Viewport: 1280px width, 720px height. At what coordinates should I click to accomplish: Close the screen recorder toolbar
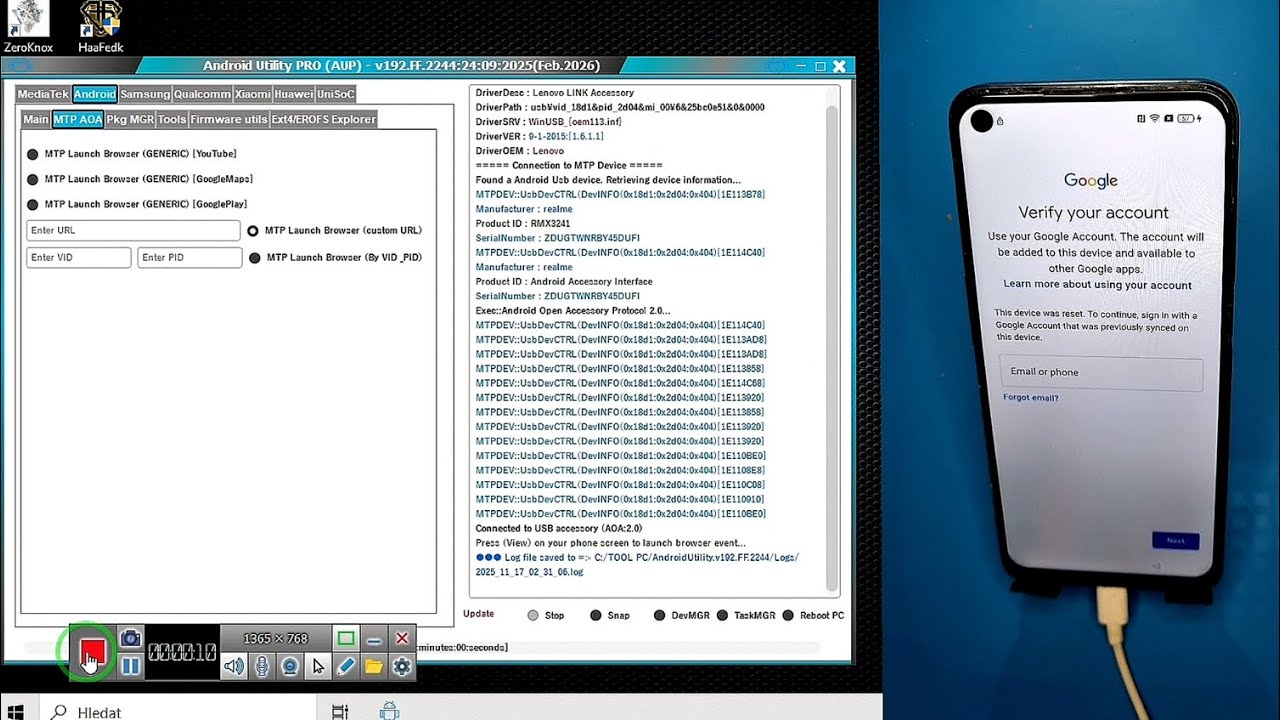click(x=402, y=638)
